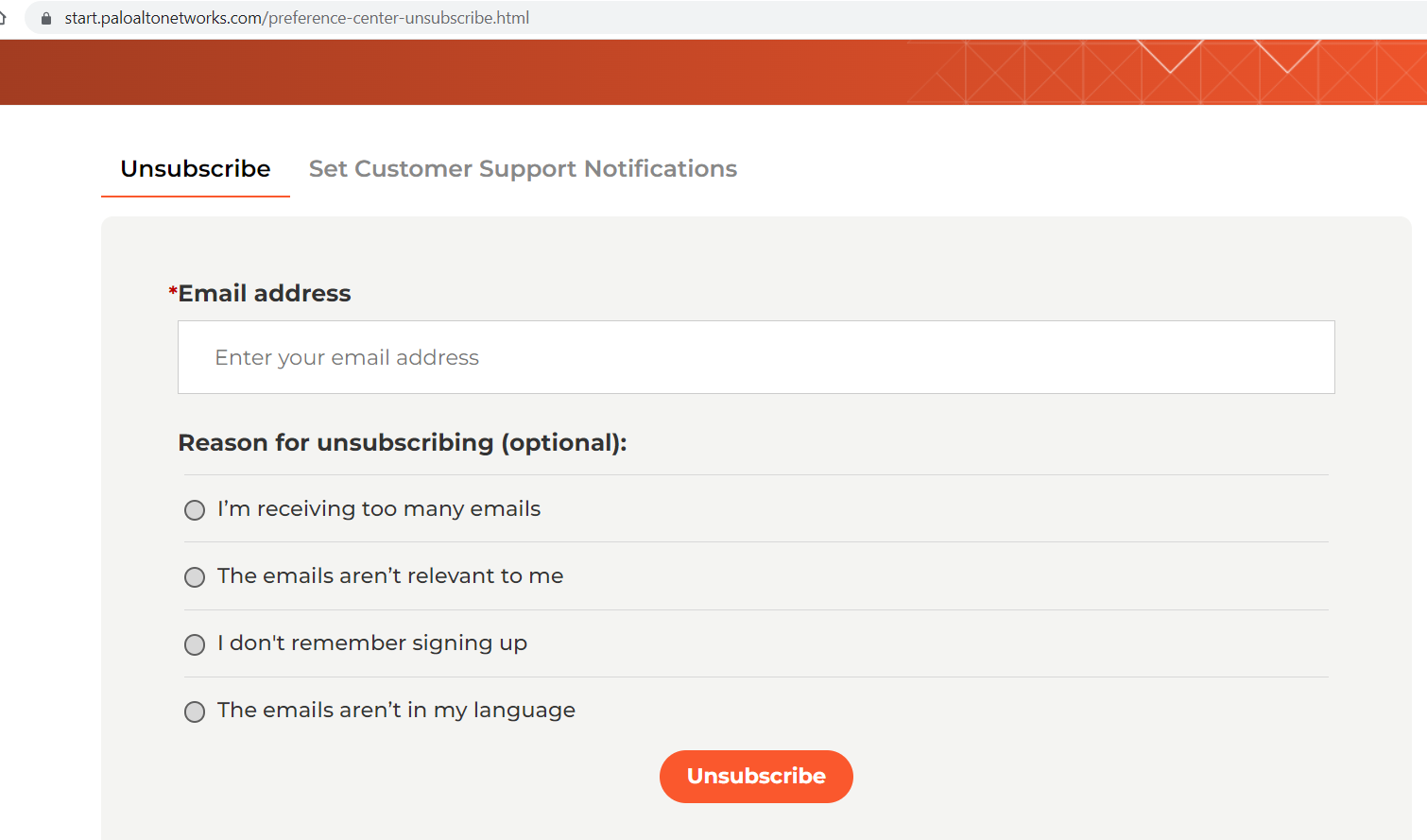Click the red required asterisk marker

pyautogui.click(x=173, y=291)
